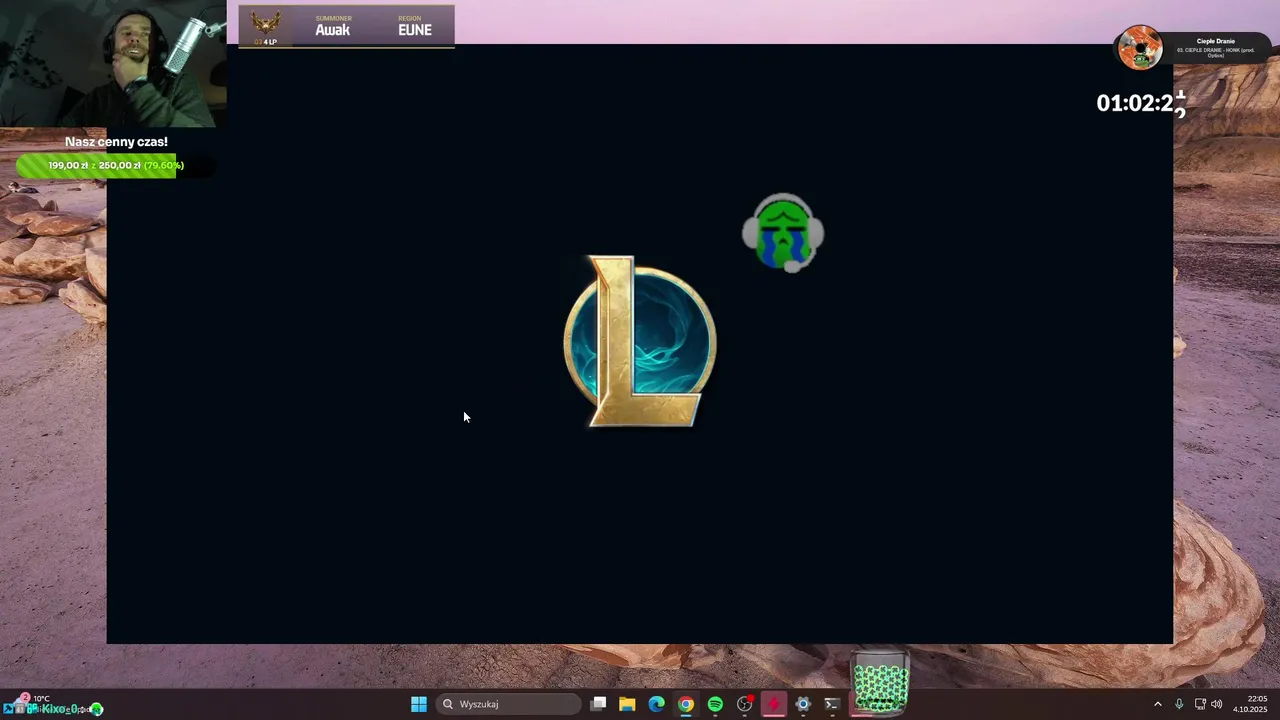
Task: Launch Microsoft Edge from taskbar
Action: coord(656,704)
